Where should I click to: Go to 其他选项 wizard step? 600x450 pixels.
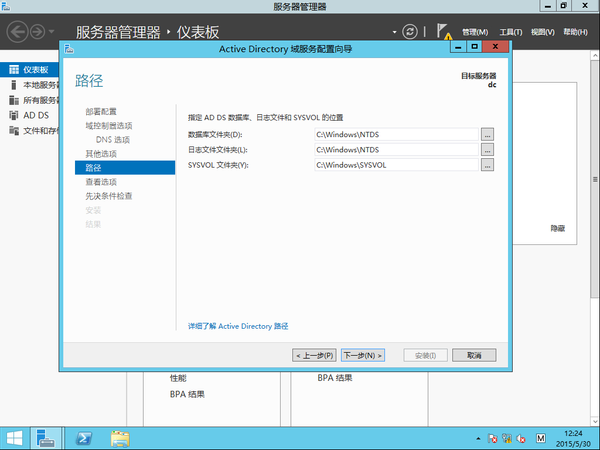(x=101, y=154)
